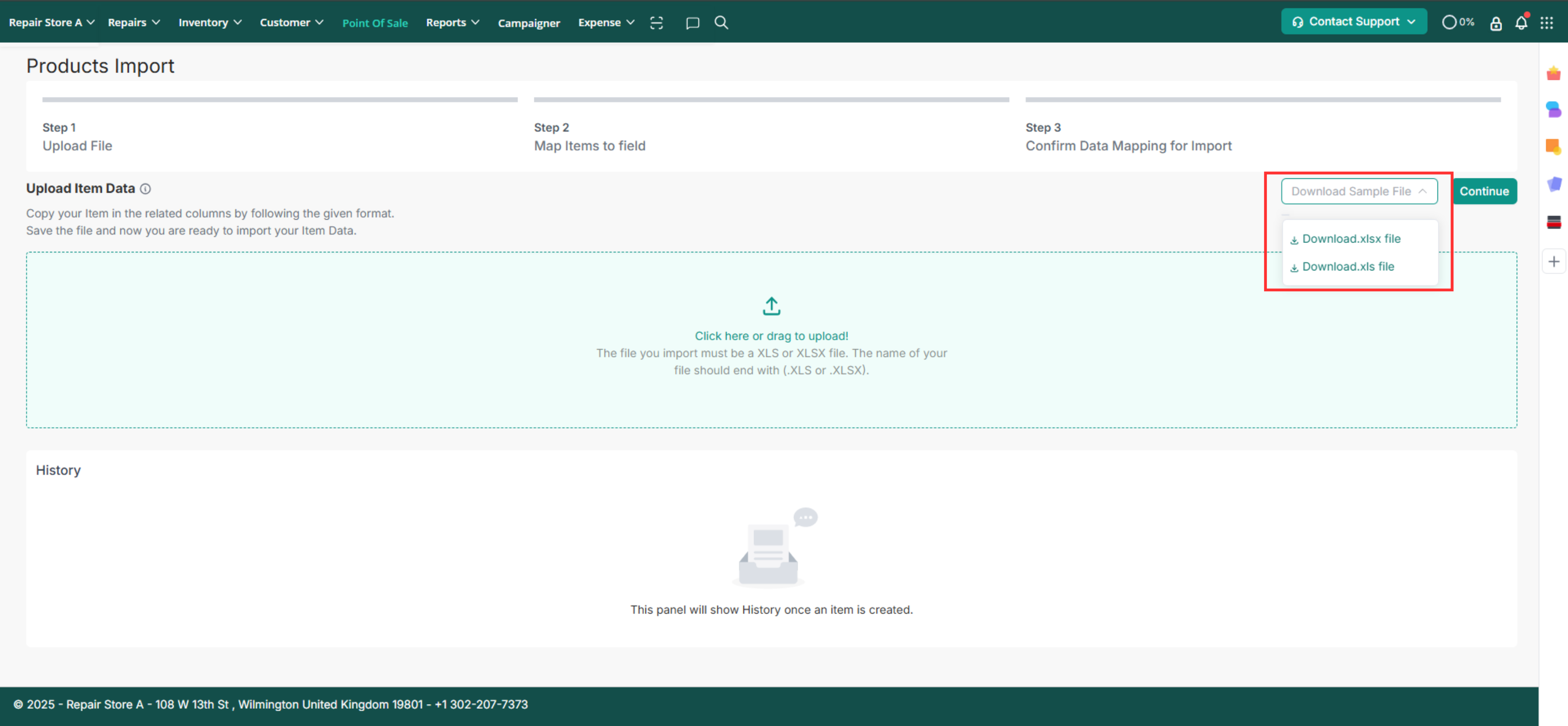Choose Download.xlsx file option
Viewport: 1568px width, 726px height.
point(1345,239)
